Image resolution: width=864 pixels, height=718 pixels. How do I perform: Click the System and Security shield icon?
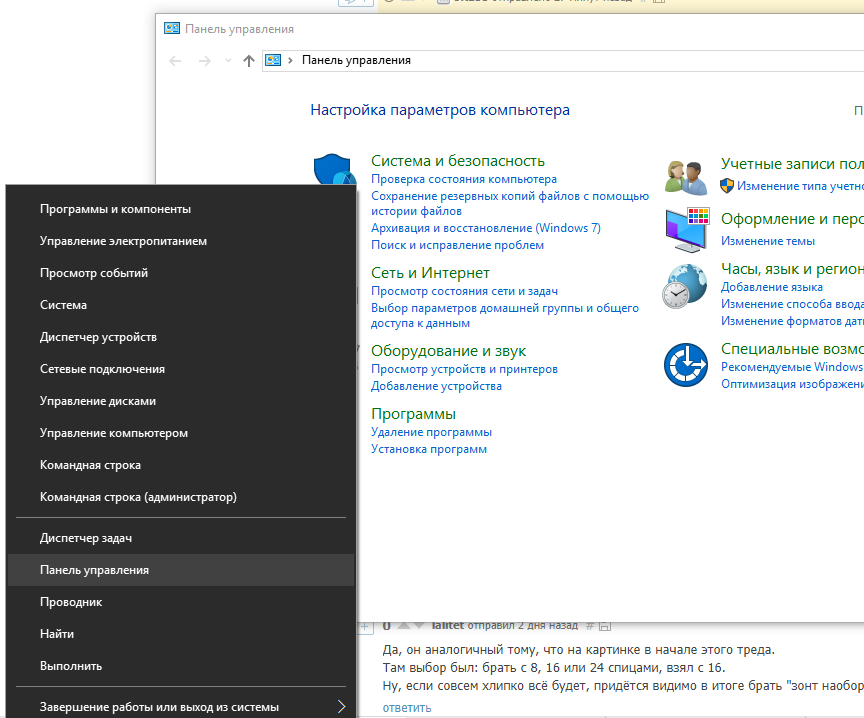[334, 170]
